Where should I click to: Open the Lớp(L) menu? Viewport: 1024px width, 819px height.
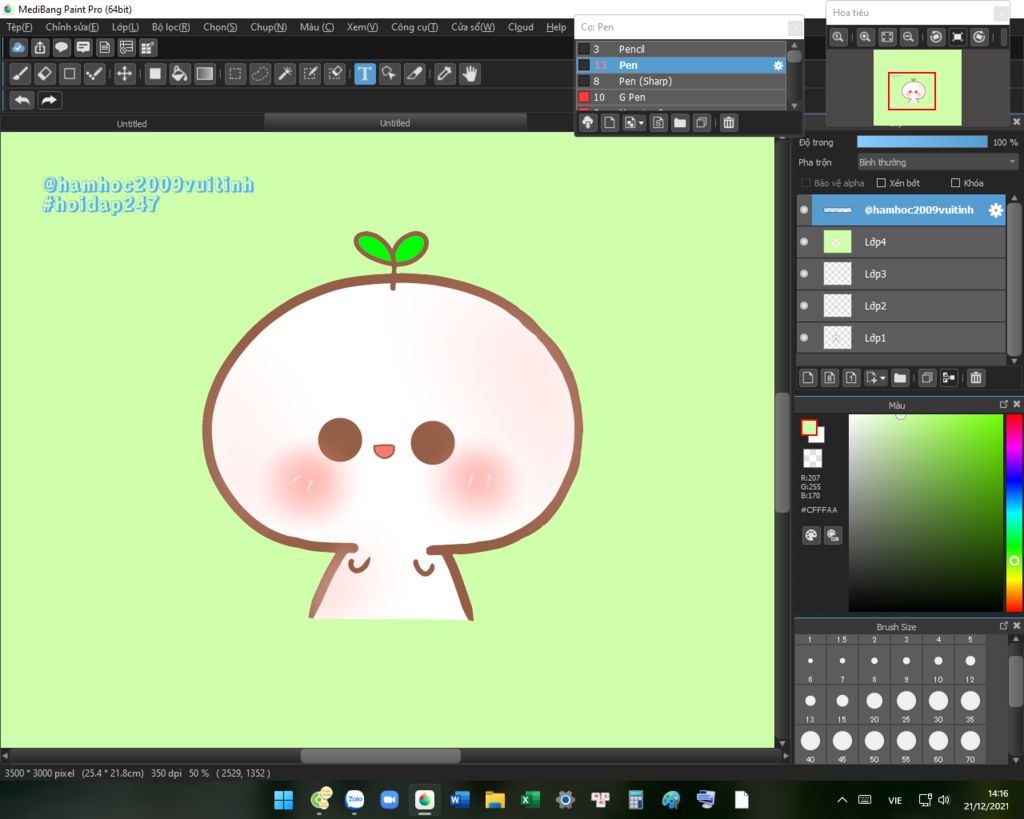coord(125,27)
